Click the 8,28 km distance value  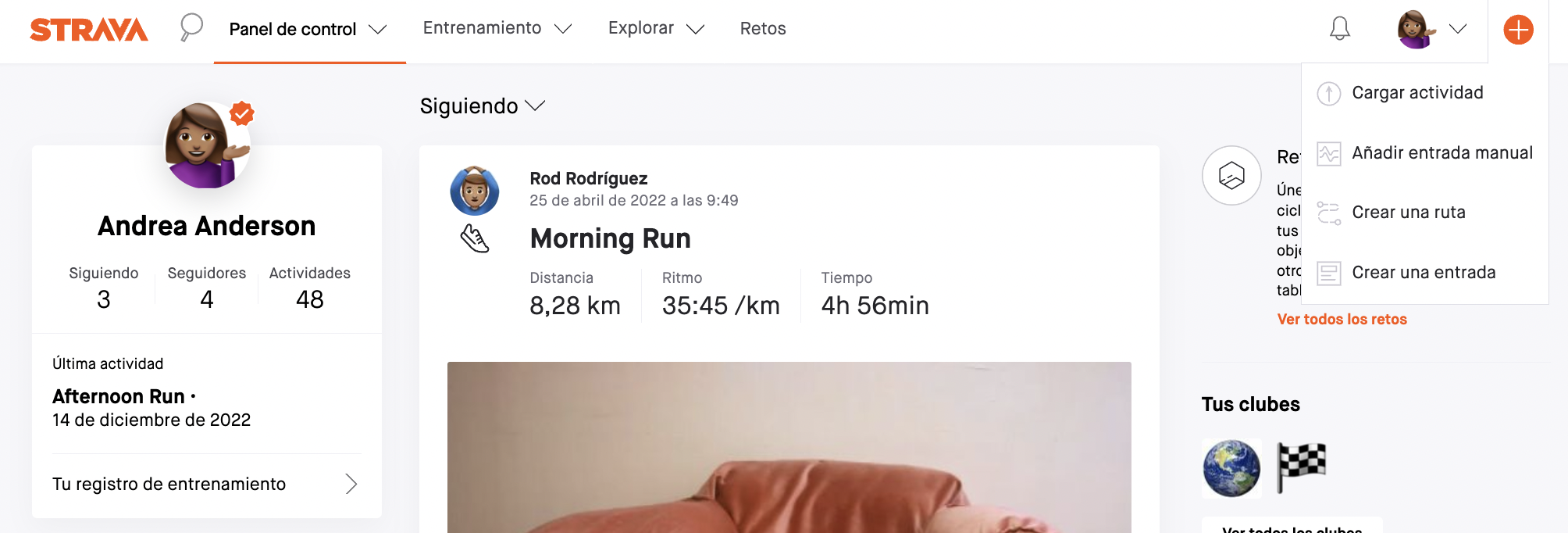click(x=576, y=306)
